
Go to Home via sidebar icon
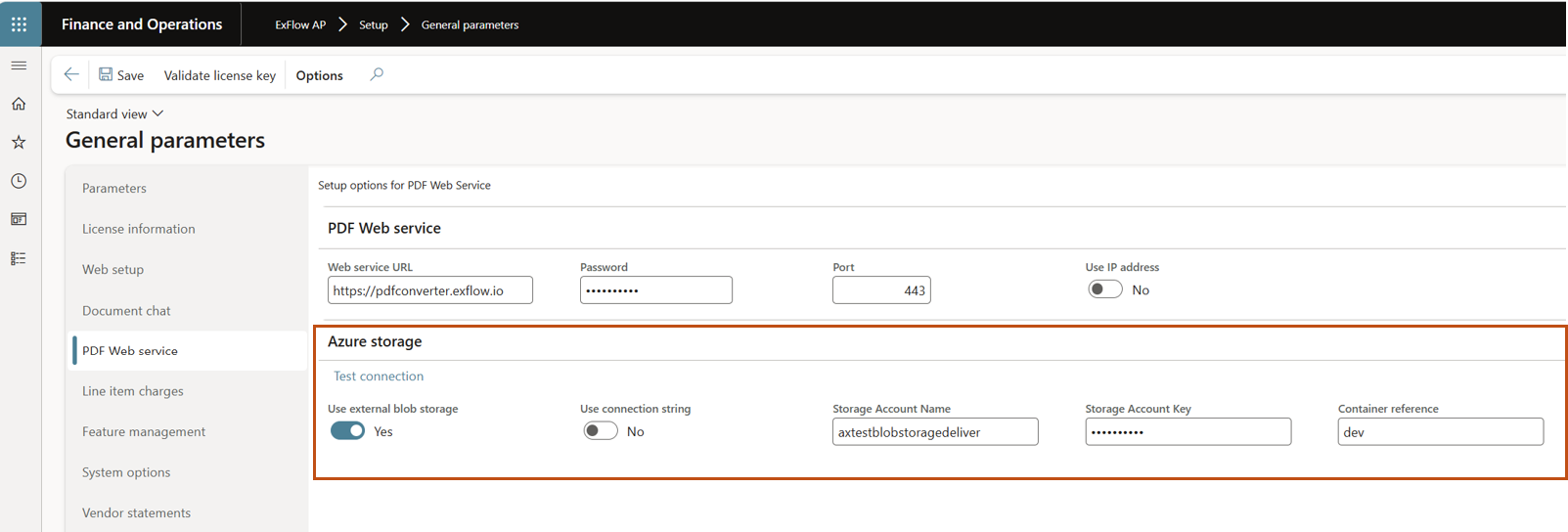(x=19, y=104)
